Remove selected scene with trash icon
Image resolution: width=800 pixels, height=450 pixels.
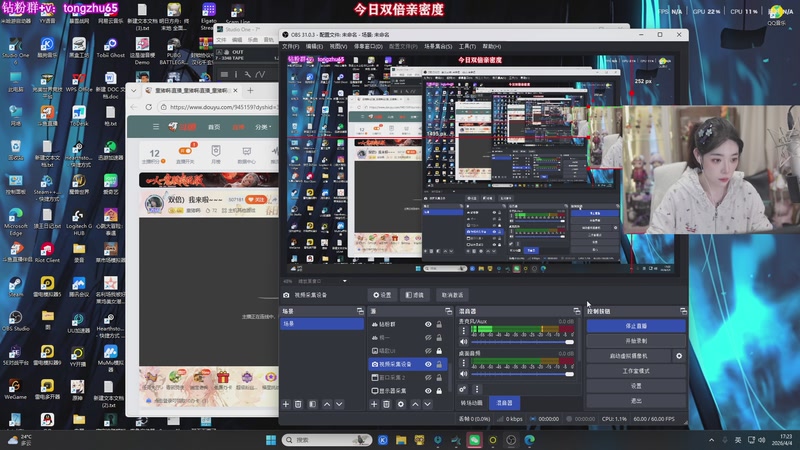click(x=298, y=404)
